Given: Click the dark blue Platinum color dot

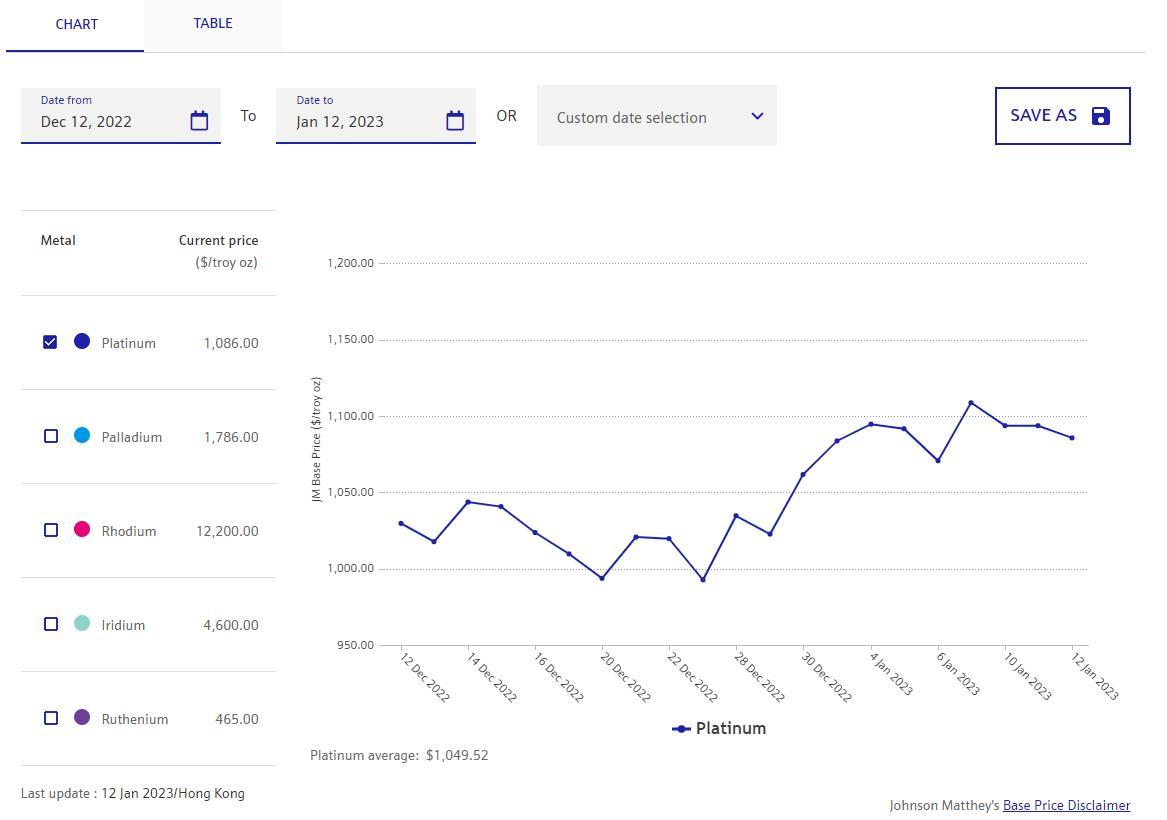Looking at the screenshot, I should pyautogui.click(x=82, y=342).
